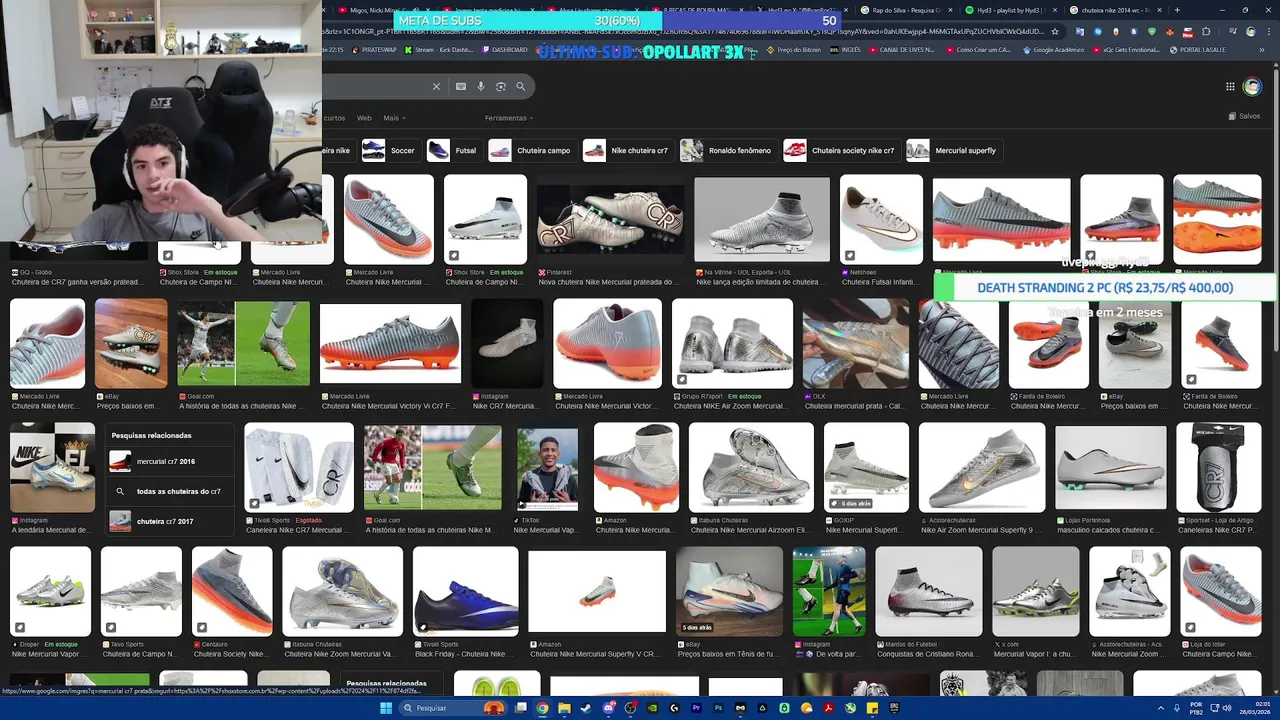Open the Conquistas de Cristiano Ronaldo image
The height and width of the screenshot is (720, 1280).
point(928,592)
